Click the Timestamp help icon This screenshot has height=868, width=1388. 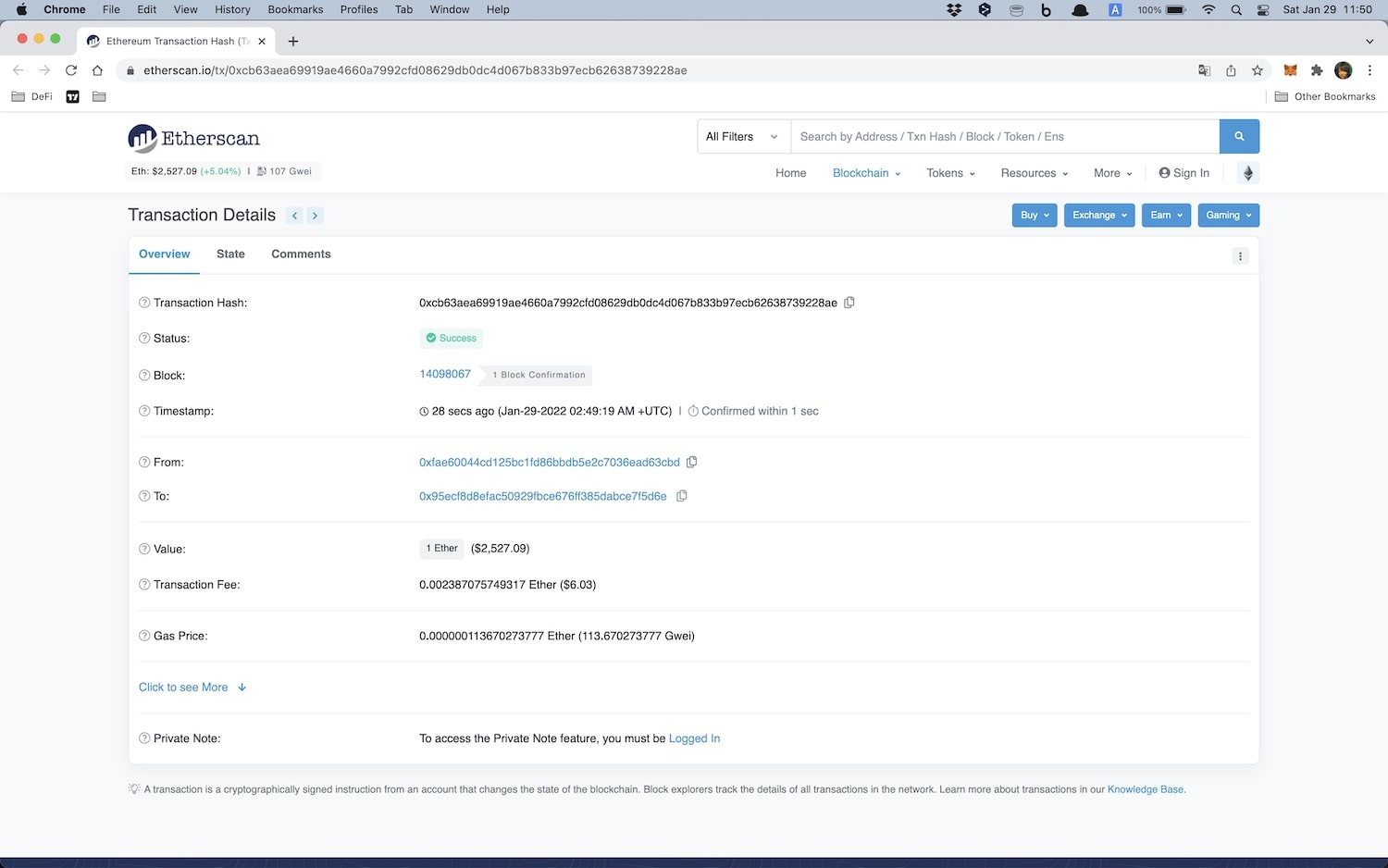tap(144, 411)
